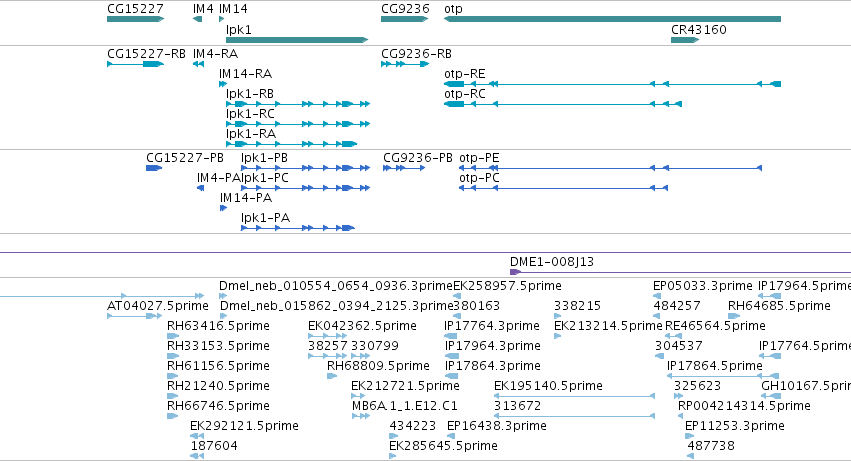Click the 313672 feature label
Image resolution: width=851 pixels, height=461 pixels.
pos(517,407)
